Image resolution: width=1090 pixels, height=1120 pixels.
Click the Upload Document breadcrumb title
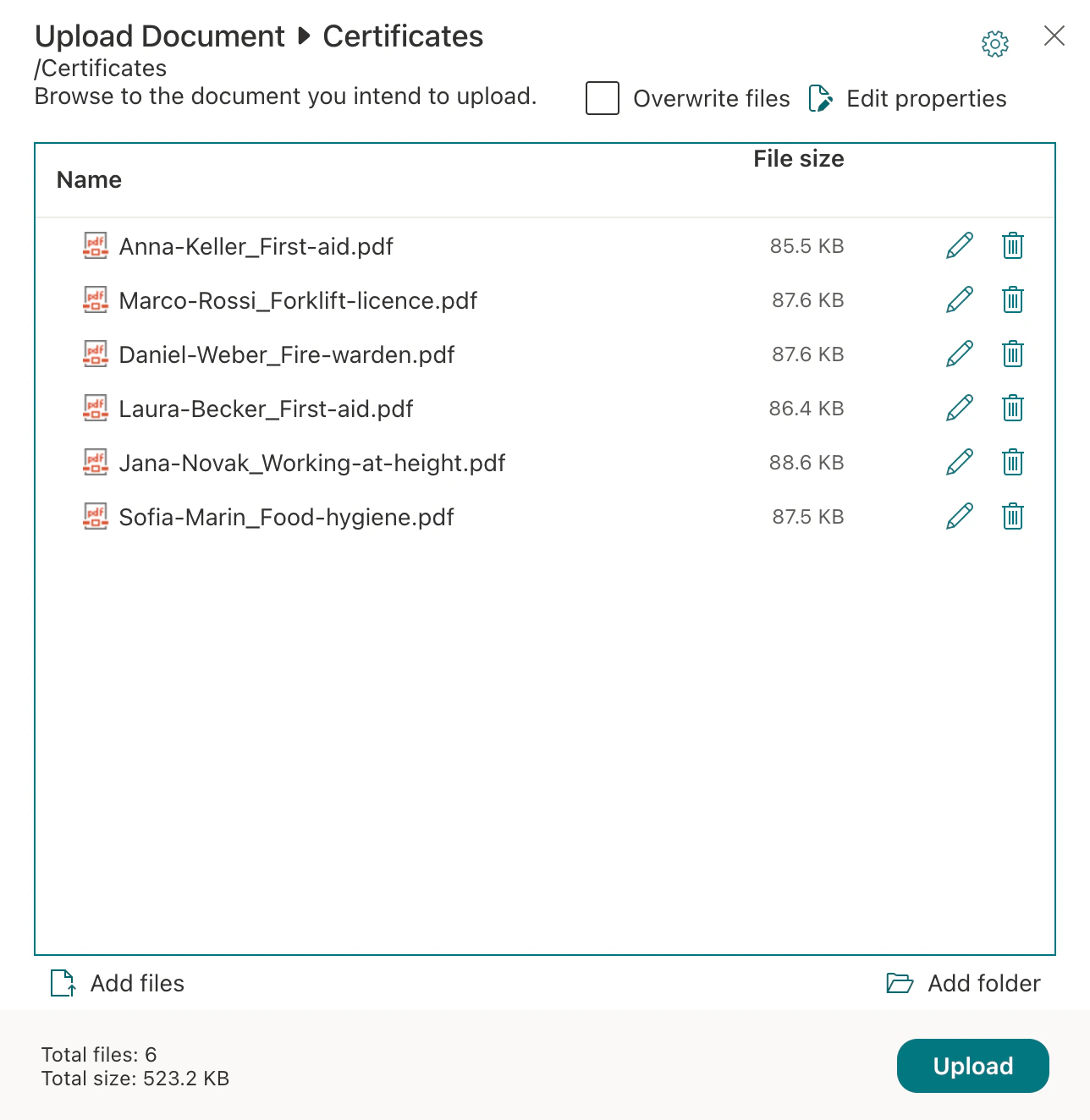(160, 36)
